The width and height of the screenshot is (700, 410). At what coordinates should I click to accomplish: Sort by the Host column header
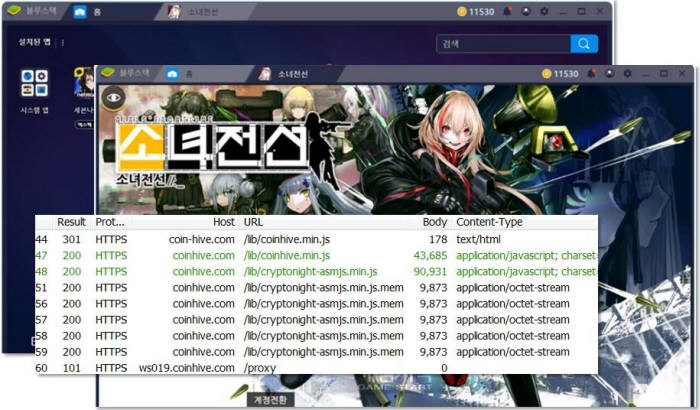[224, 222]
